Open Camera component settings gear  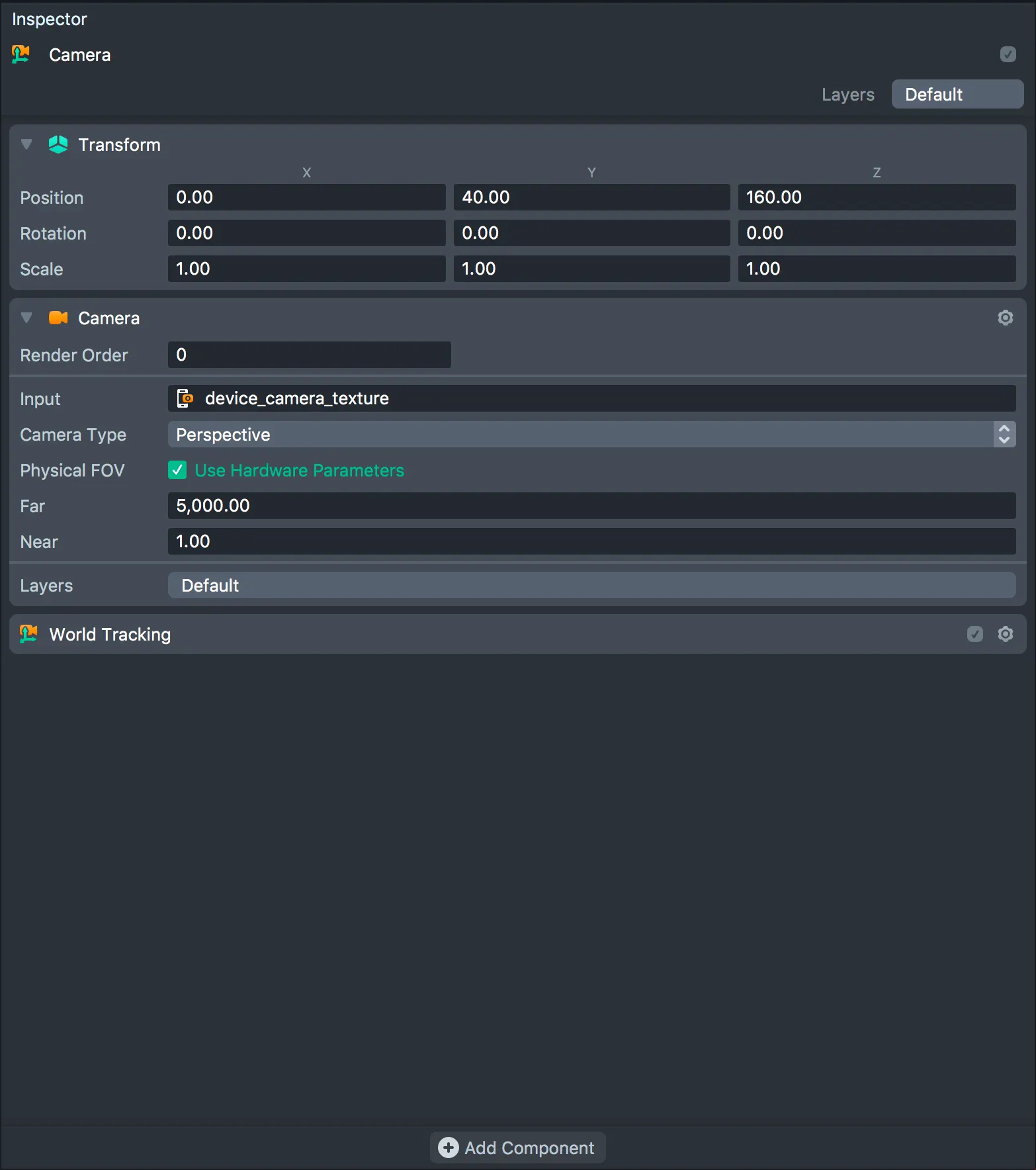tap(1005, 318)
